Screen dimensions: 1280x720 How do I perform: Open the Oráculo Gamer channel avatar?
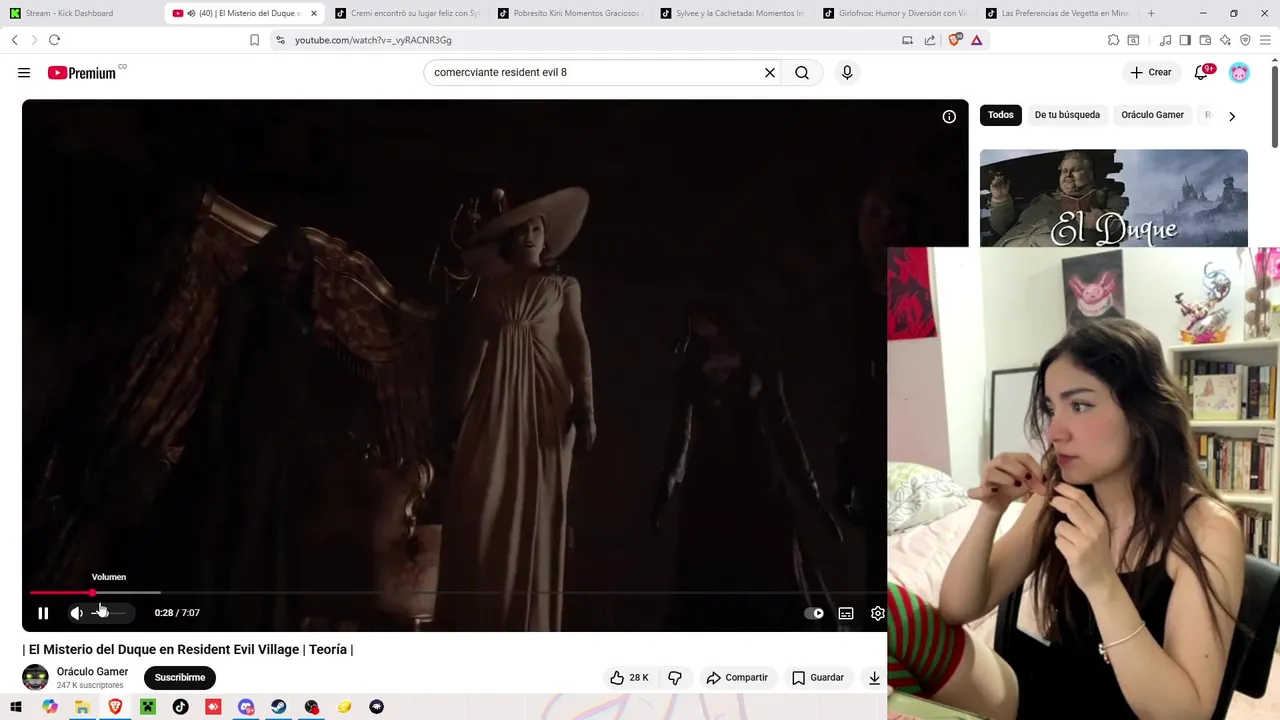tap(35, 677)
